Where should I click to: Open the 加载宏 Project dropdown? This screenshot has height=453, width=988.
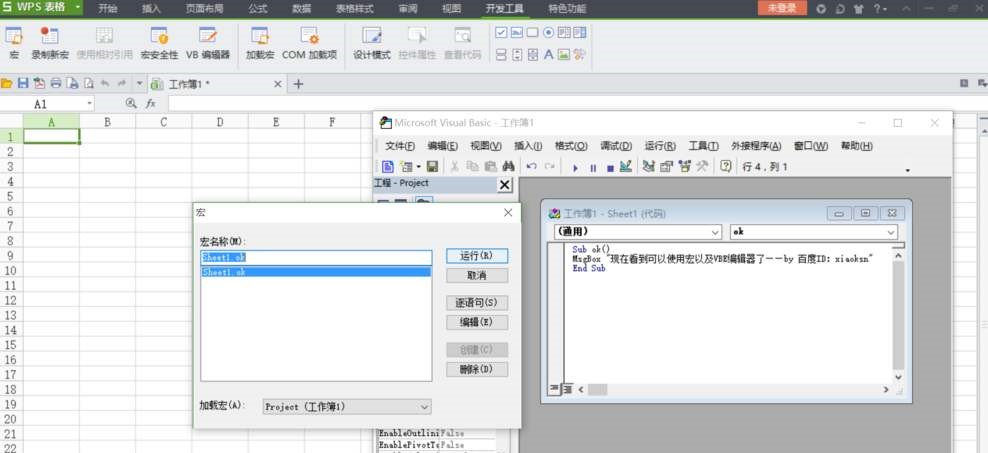pyautogui.click(x=347, y=407)
